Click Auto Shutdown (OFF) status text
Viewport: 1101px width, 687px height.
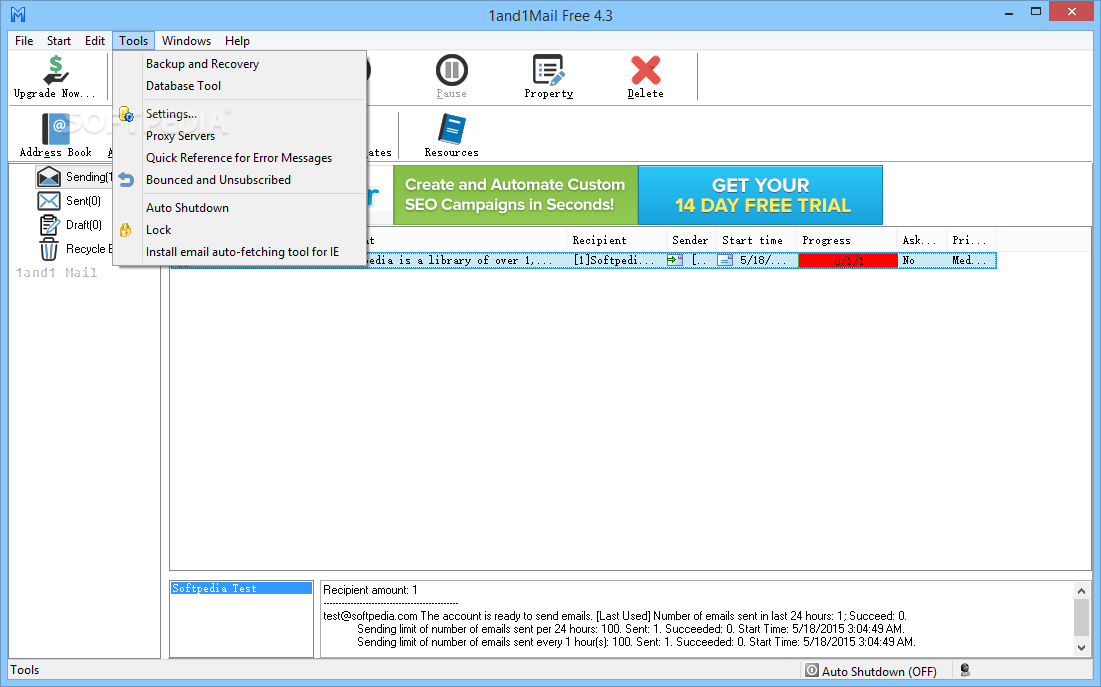[879, 672]
